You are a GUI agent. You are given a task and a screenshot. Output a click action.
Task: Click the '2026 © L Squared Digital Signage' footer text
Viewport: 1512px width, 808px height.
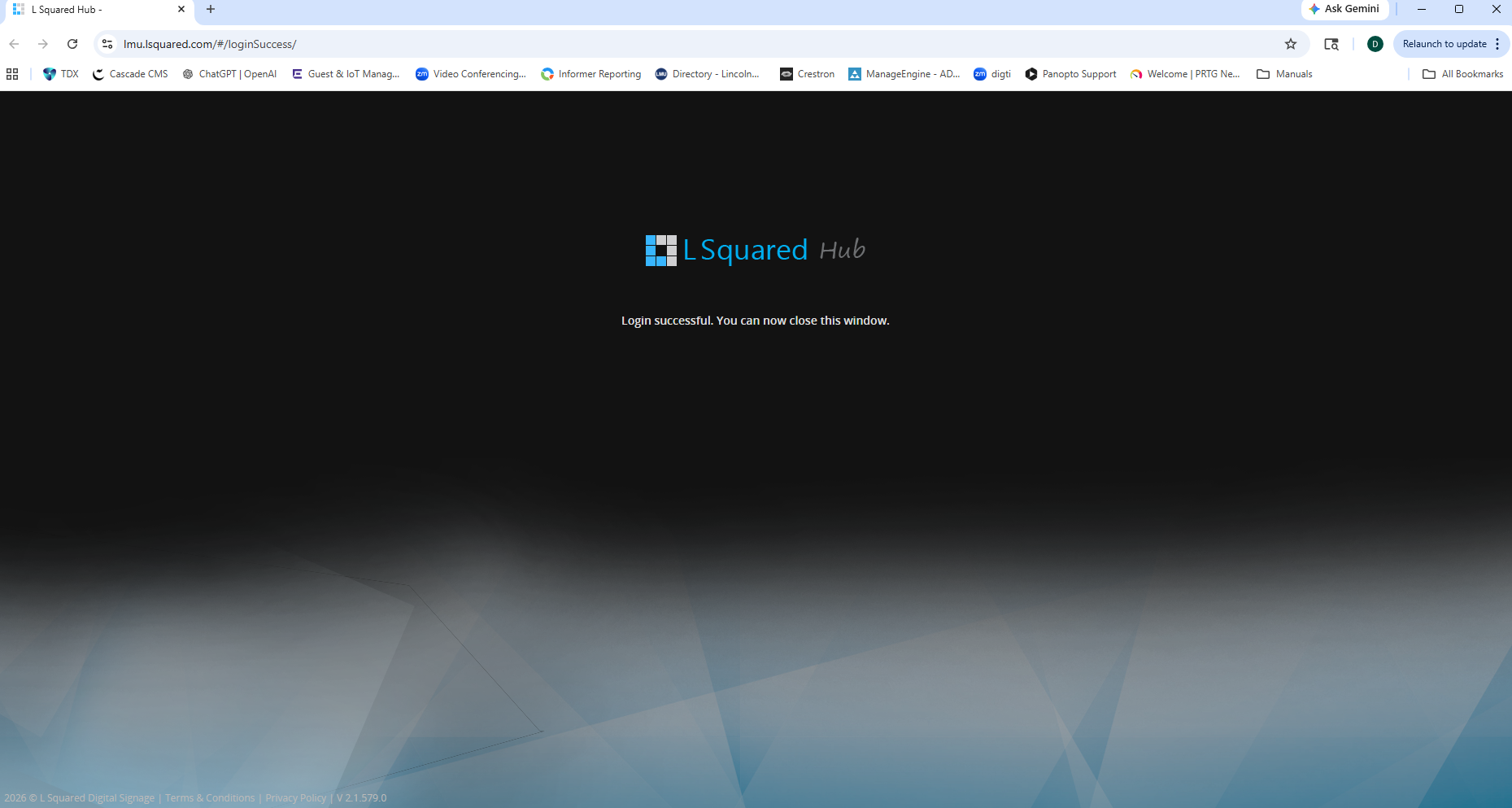pyautogui.click(x=80, y=798)
